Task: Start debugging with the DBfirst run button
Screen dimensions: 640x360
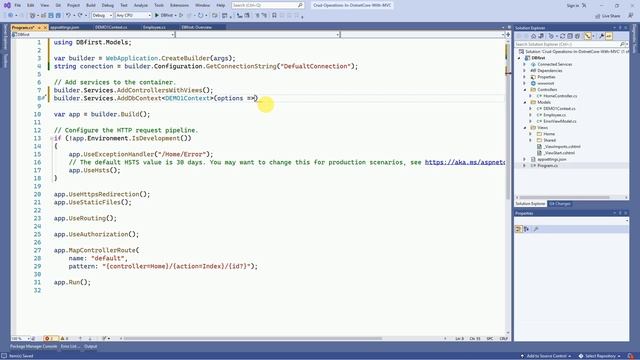Action: pos(164,16)
